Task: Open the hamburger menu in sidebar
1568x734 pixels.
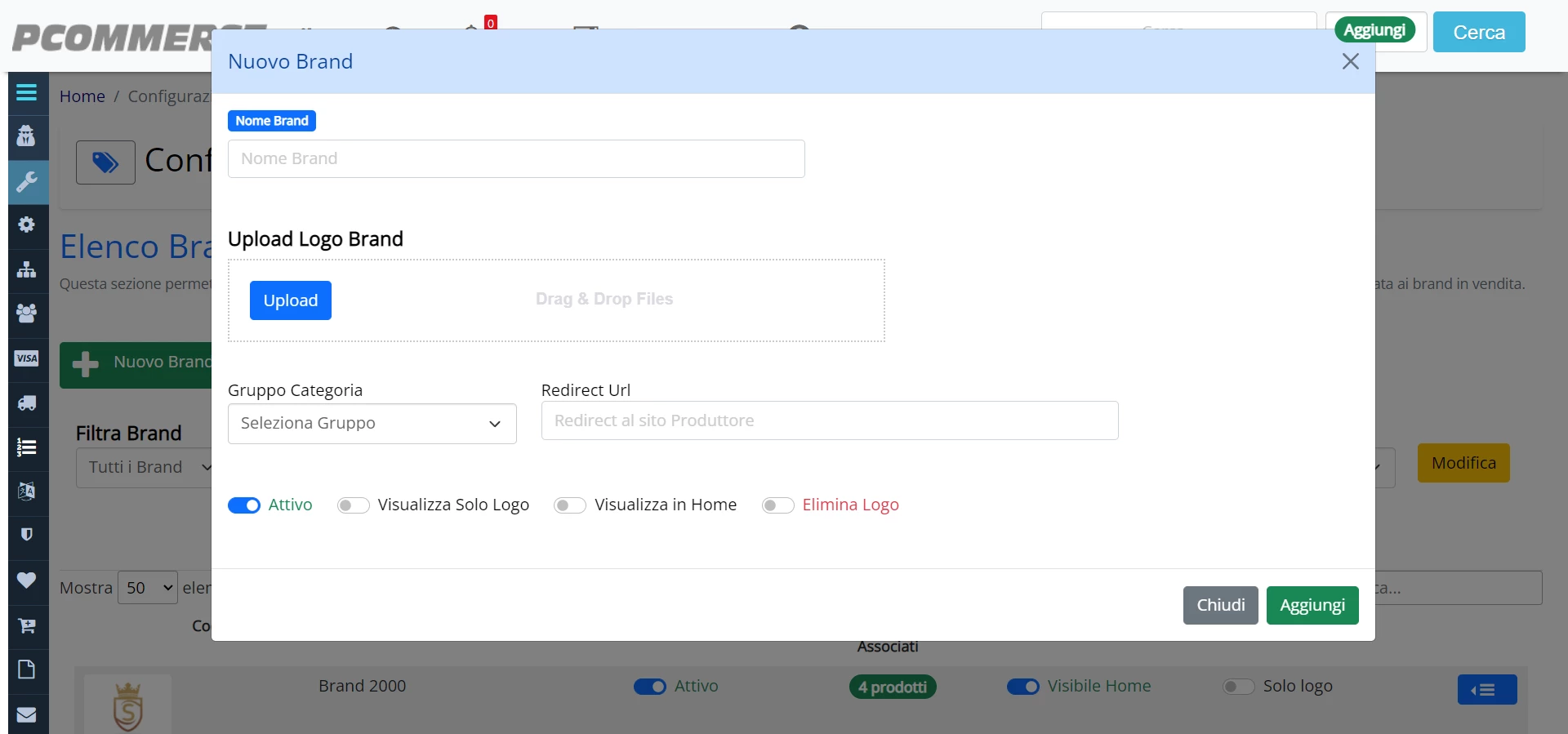Action: (26, 92)
